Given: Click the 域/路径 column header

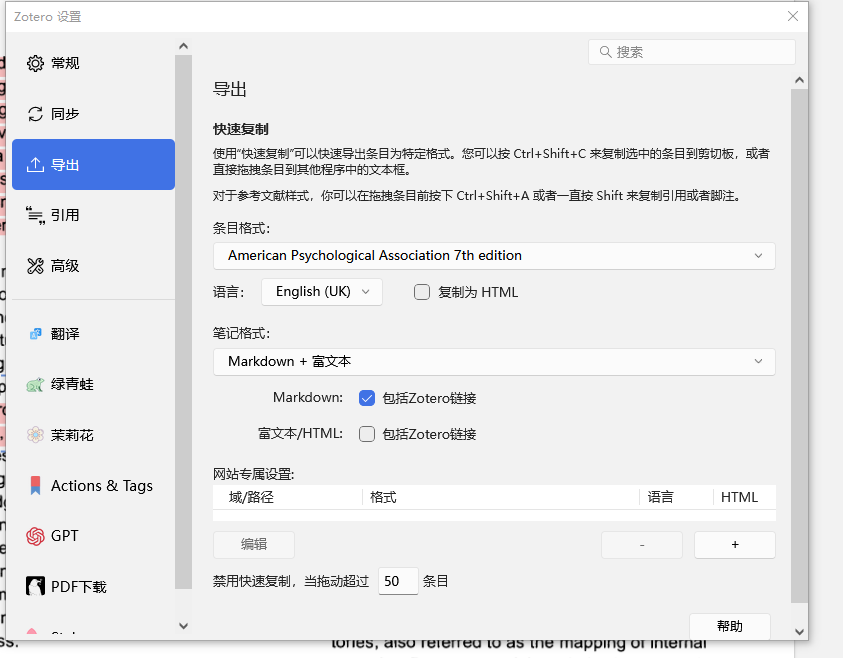Looking at the screenshot, I should click(x=288, y=497).
